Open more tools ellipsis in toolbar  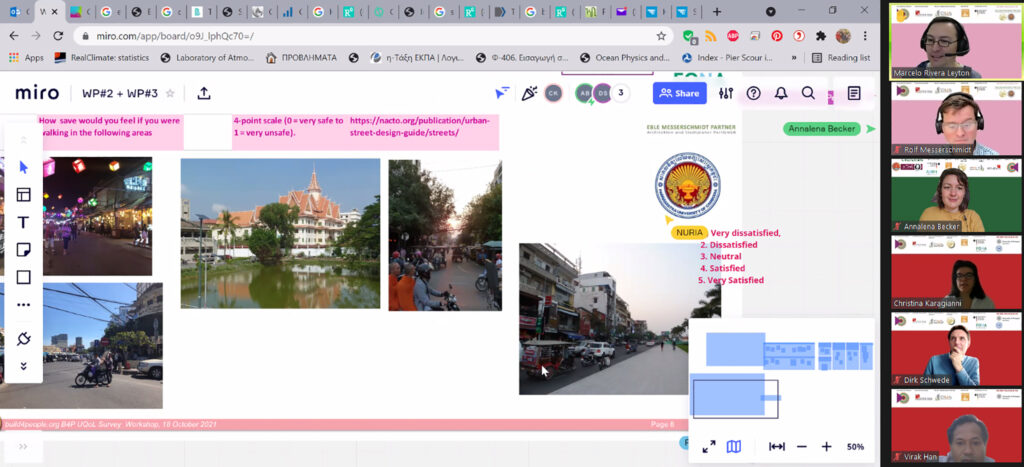(x=24, y=304)
